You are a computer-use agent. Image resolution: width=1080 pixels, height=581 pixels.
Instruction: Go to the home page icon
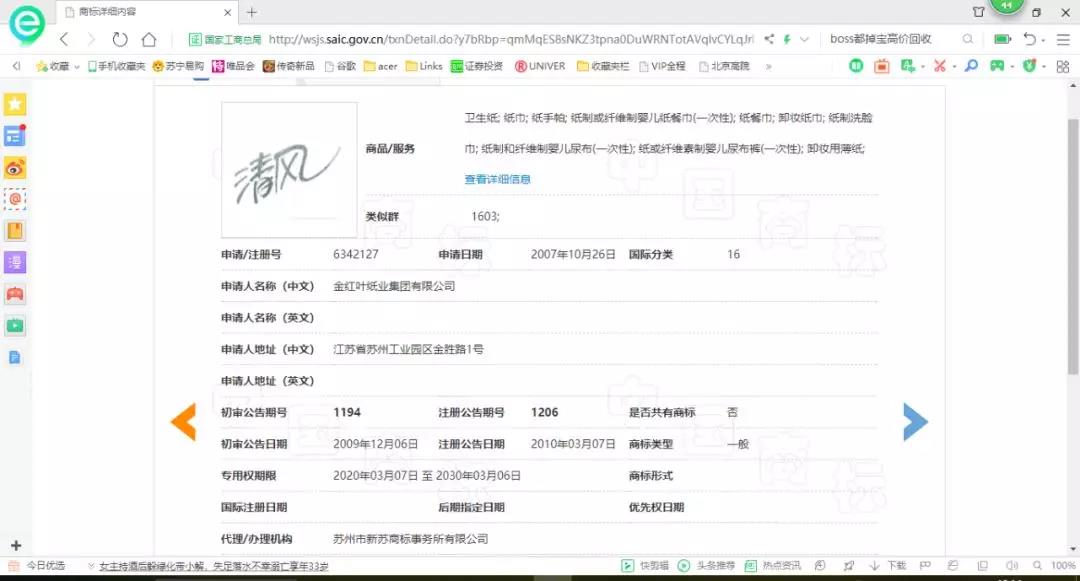[149, 39]
